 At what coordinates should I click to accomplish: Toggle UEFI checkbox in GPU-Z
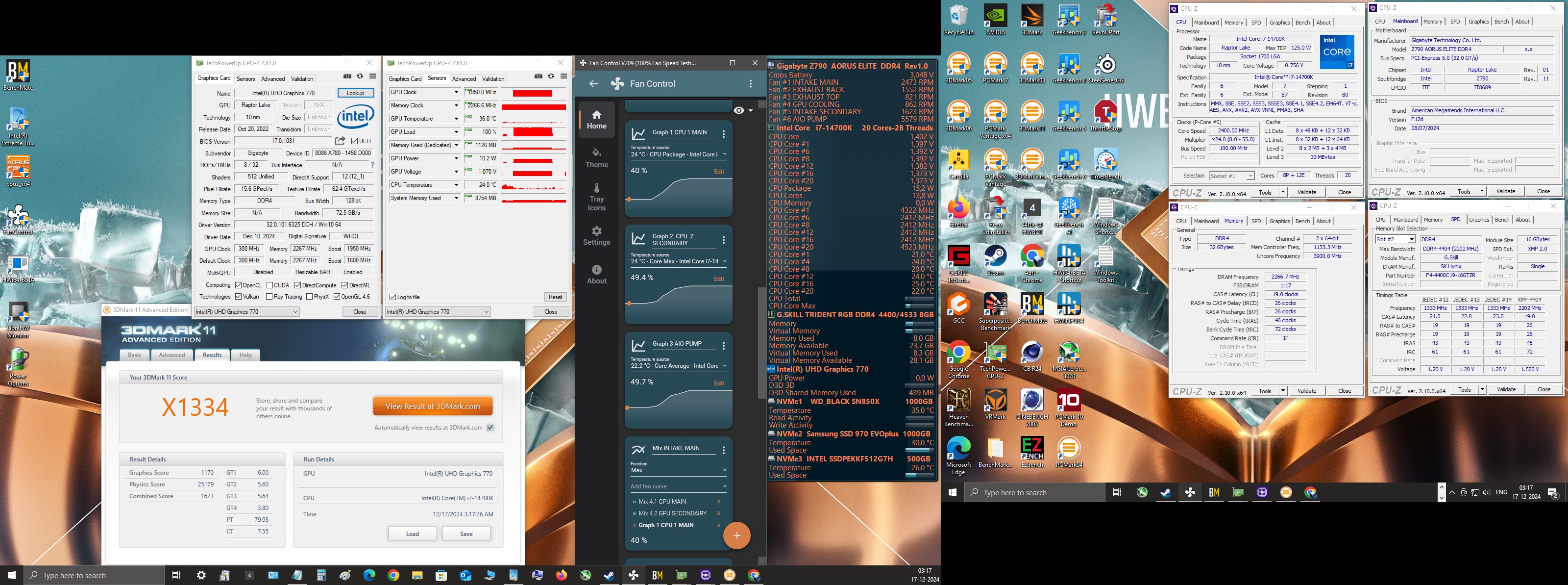355,141
